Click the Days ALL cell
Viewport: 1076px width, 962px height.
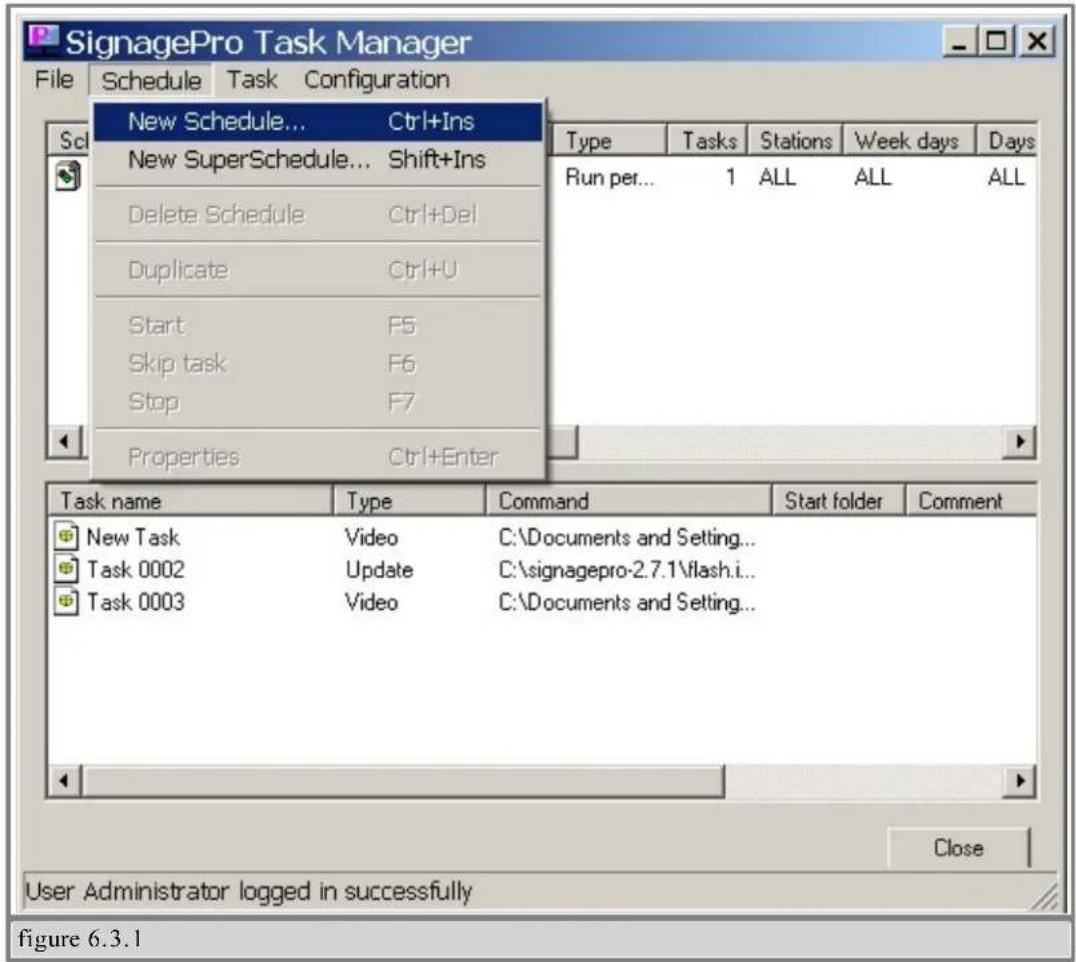[1006, 178]
